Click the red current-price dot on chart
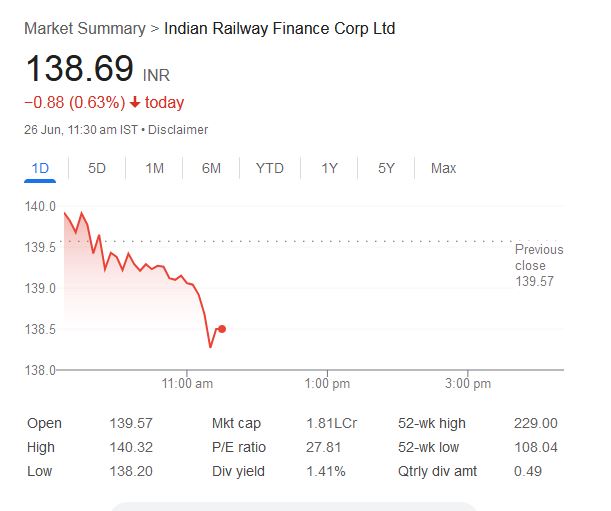Viewport: 611px width, 511px height. click(222, 329)
